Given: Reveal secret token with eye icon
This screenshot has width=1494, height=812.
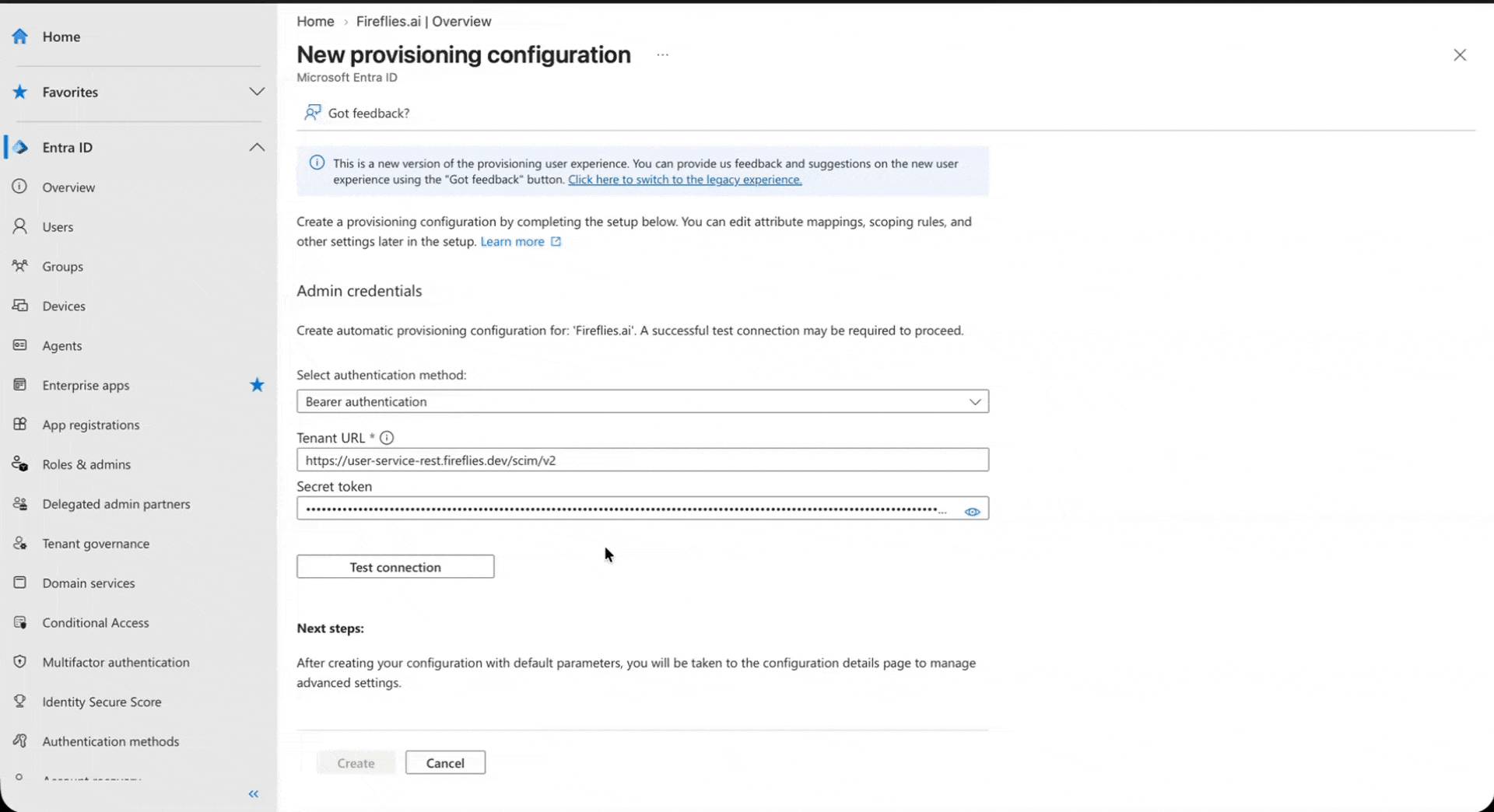Looking at the screenshot, I should [x=972, y=511].
